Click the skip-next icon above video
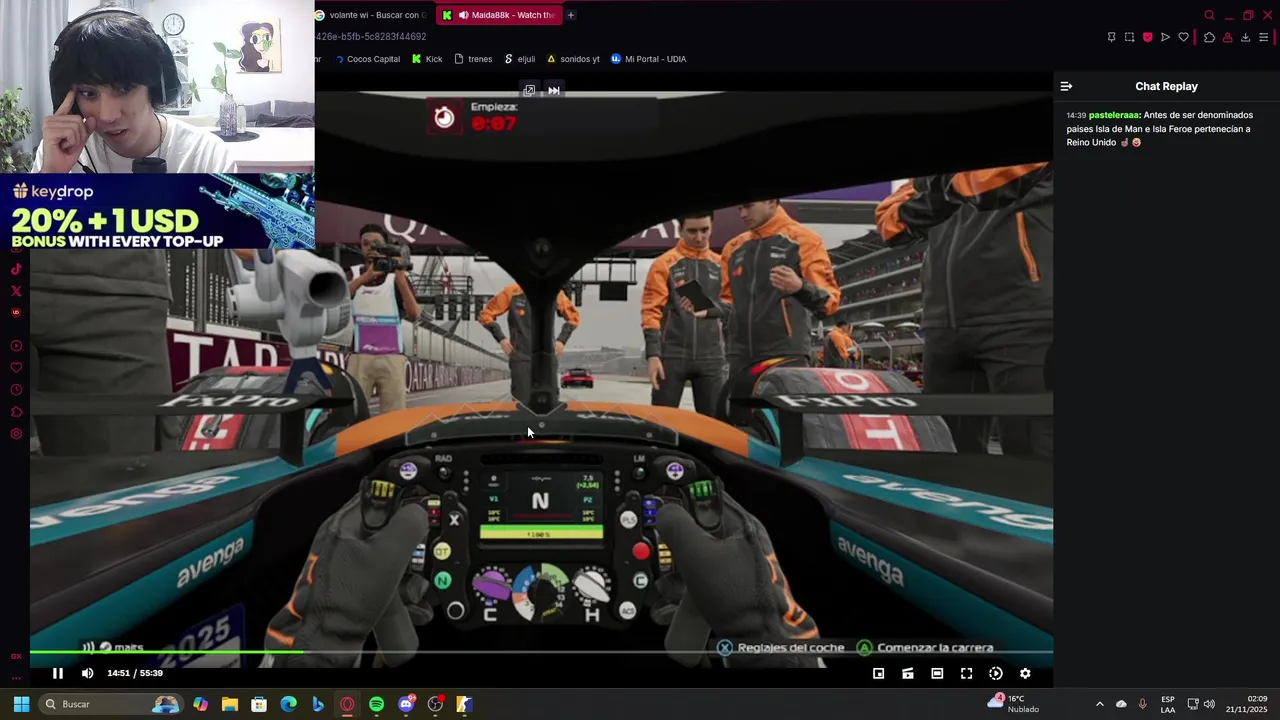The image size is (1280, 720). (553, 90)
